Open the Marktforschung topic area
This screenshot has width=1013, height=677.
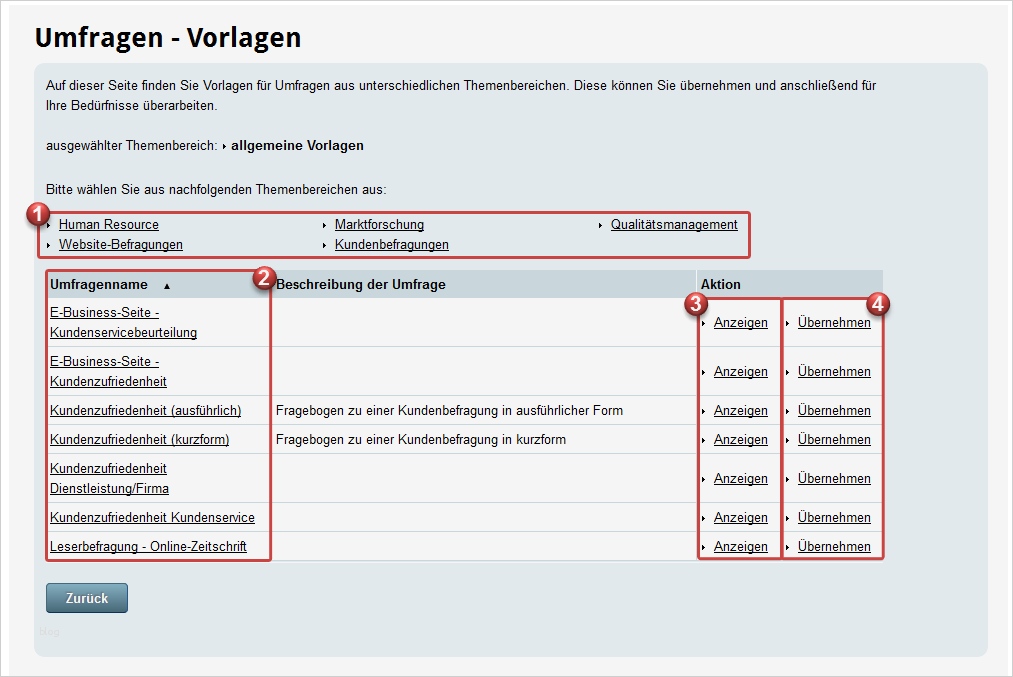[379, 225]
